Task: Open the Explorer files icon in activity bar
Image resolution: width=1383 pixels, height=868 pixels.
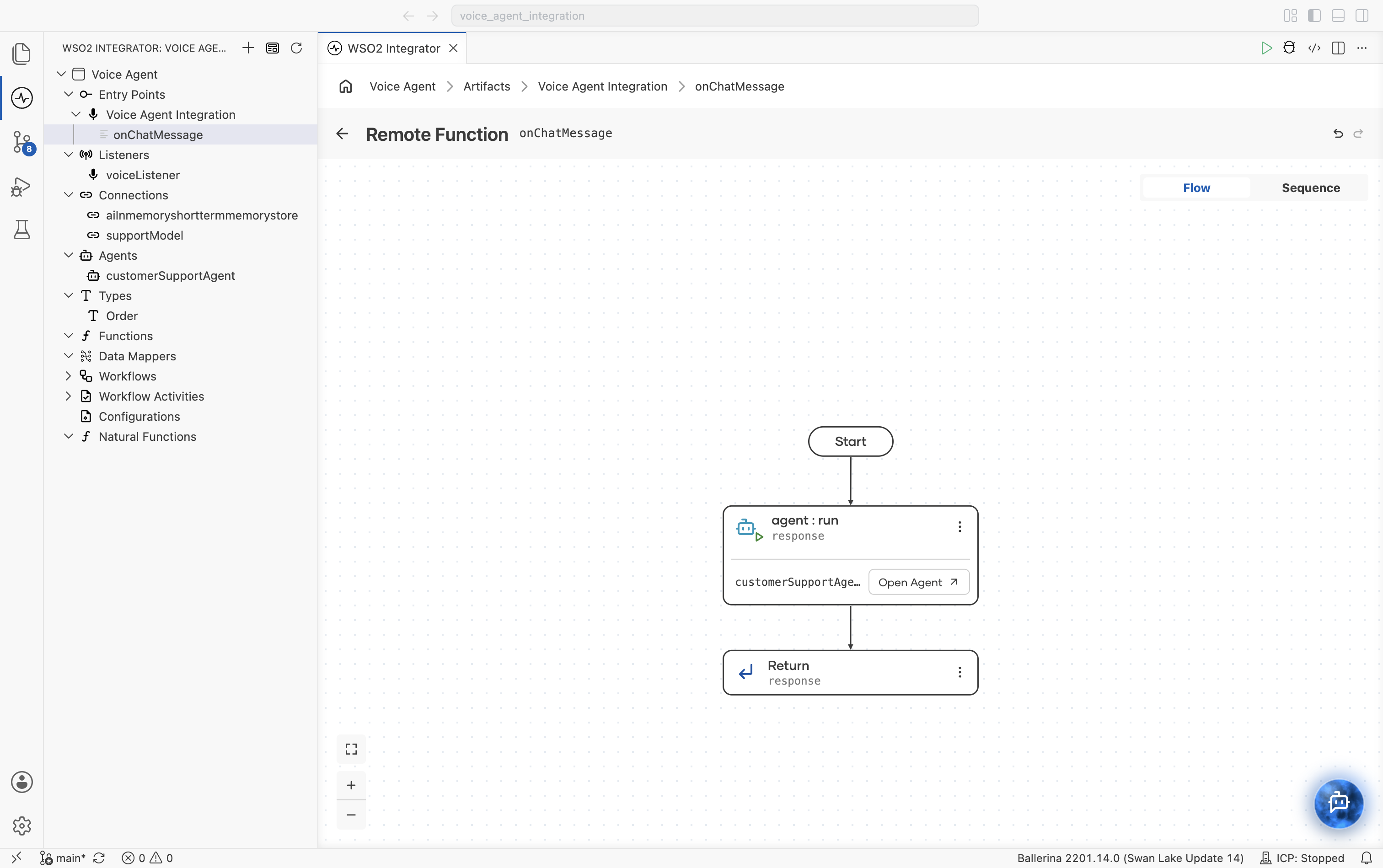Action: (22, 54)
